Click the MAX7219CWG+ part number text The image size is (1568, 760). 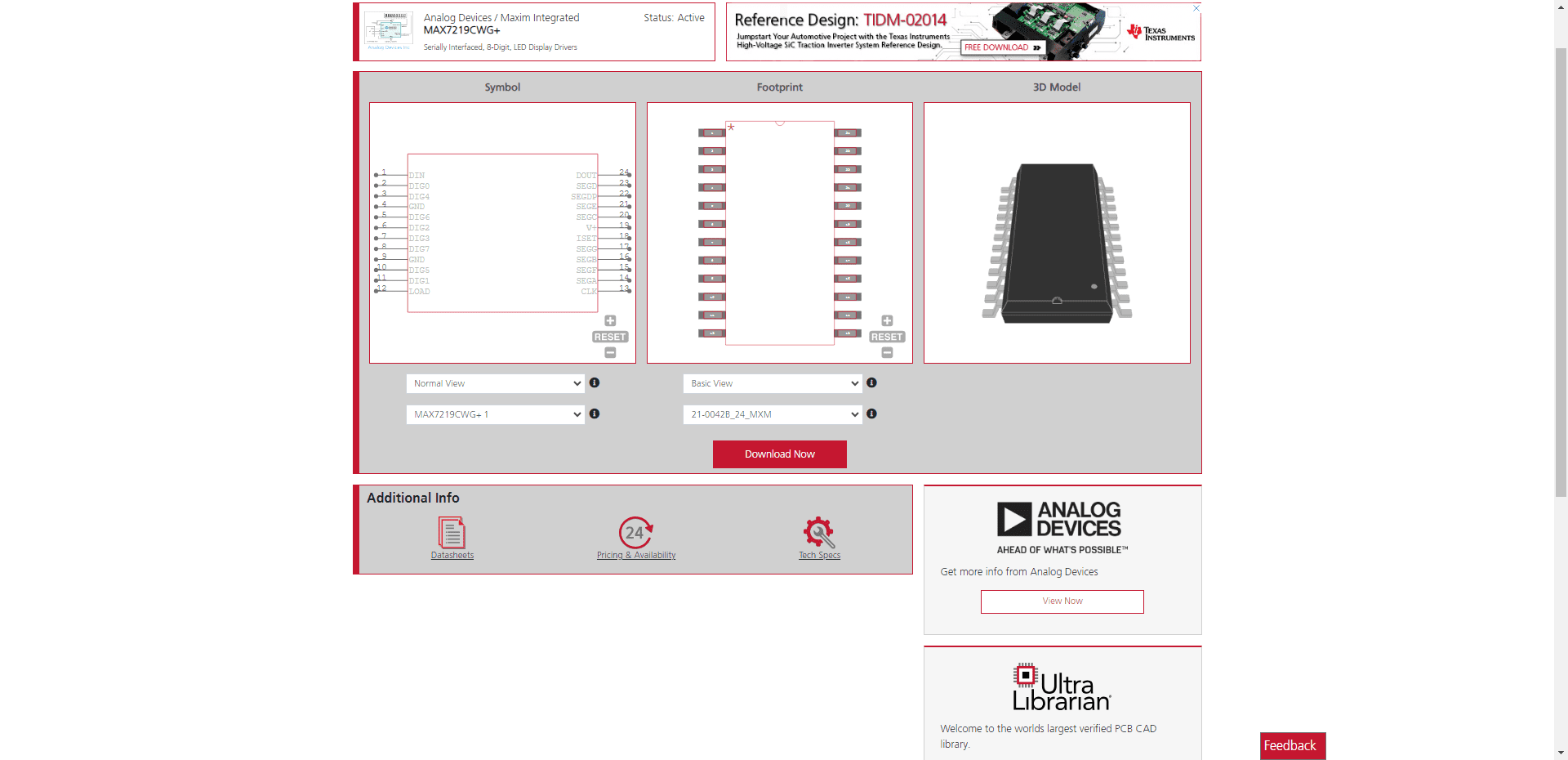[x=461, y=30]
